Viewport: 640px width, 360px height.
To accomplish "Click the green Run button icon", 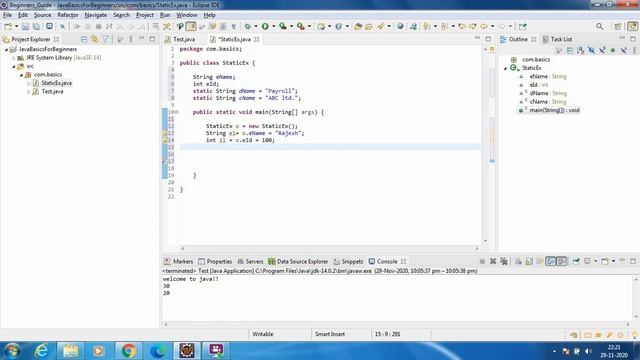I will tap(265, 27).
